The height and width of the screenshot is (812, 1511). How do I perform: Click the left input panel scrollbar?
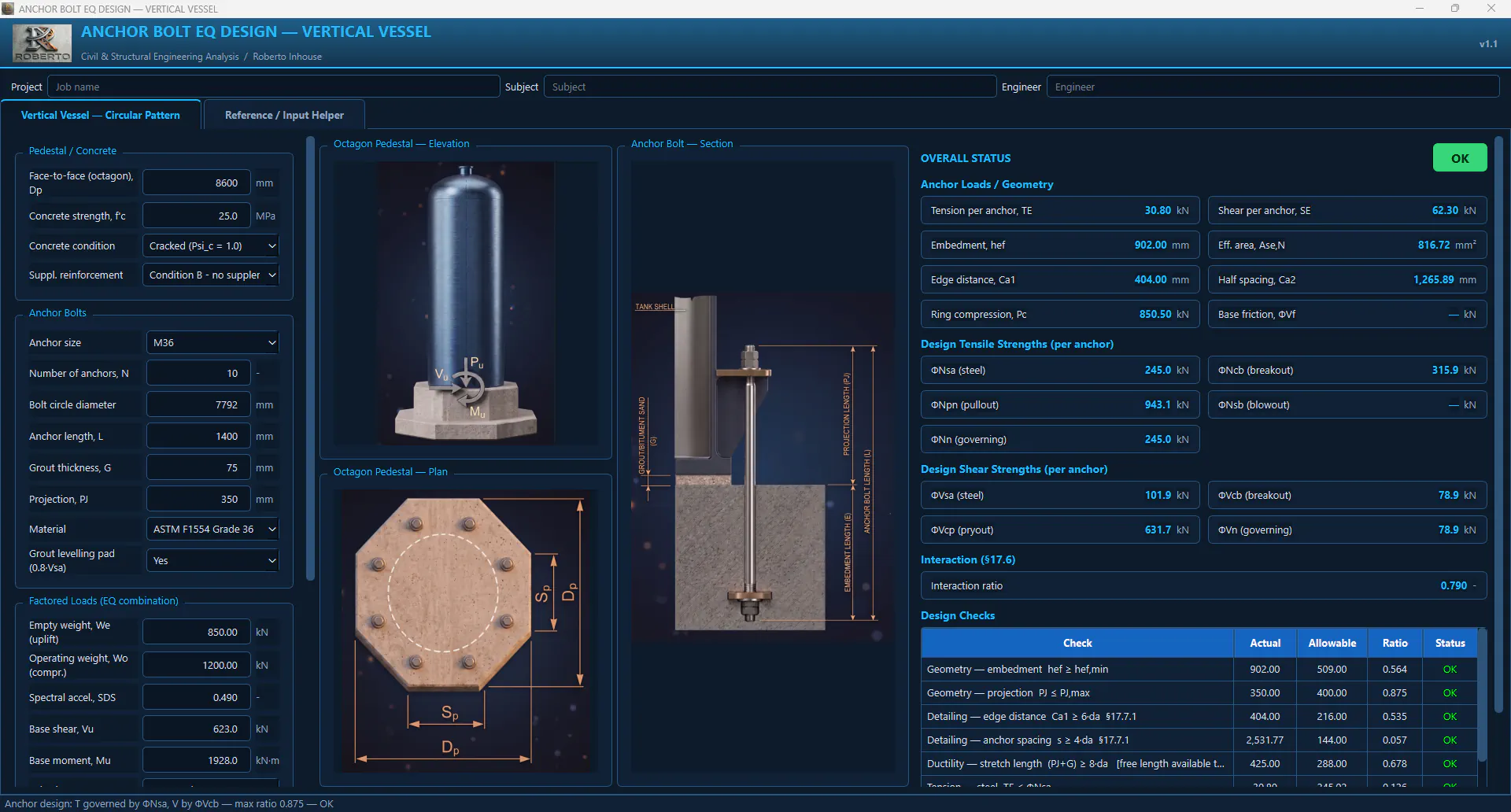point(310,358)
